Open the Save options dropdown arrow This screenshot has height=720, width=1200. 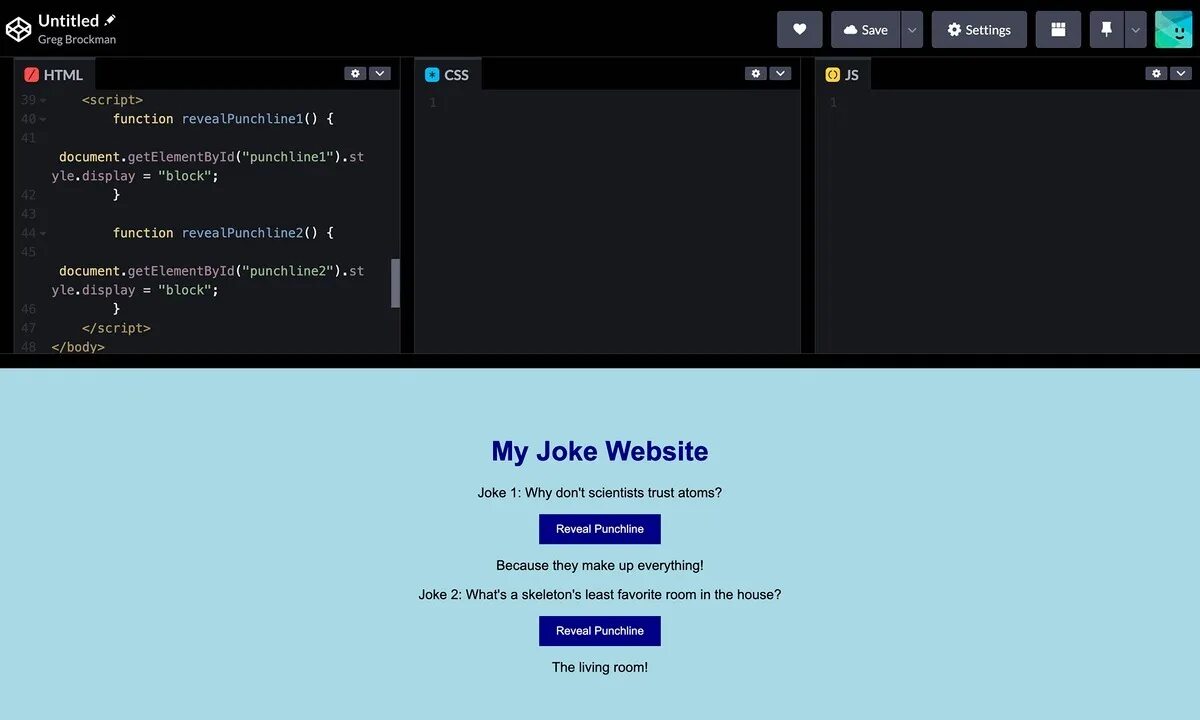tap(912, 30)
